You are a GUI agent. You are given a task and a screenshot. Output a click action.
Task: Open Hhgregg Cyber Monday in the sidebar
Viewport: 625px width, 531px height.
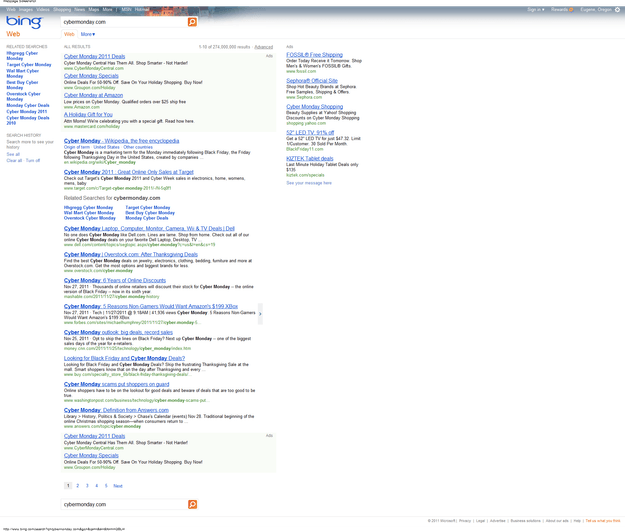(x=22, y=56)
